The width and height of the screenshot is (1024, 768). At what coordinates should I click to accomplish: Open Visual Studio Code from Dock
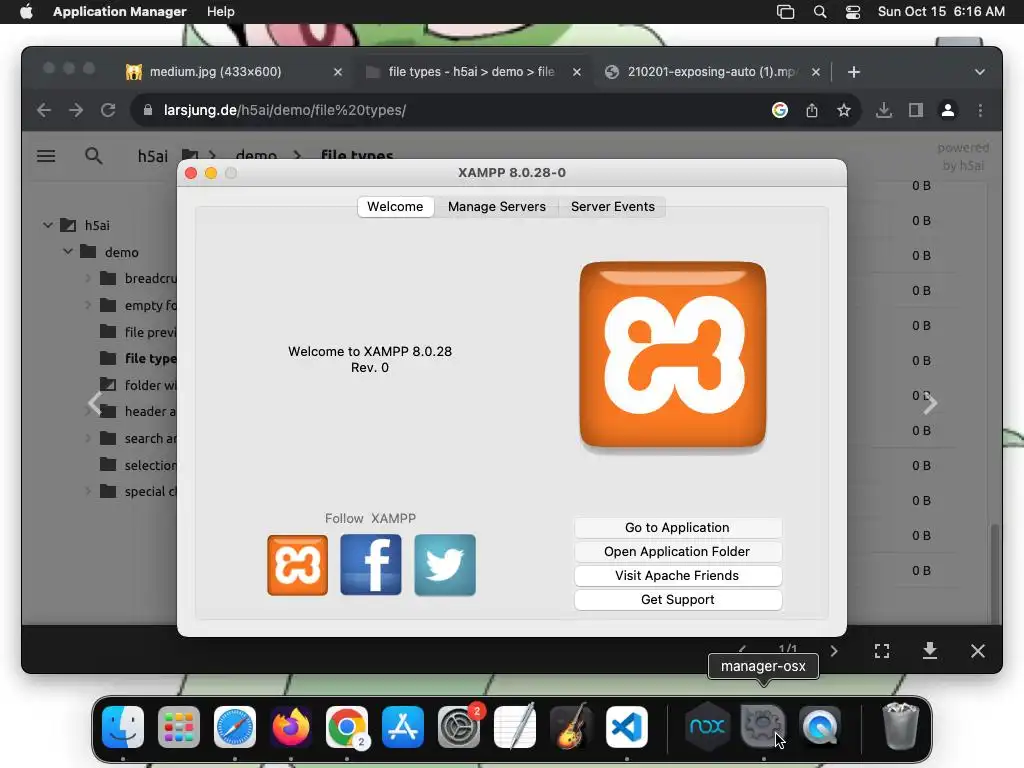(x=627, y=727)
